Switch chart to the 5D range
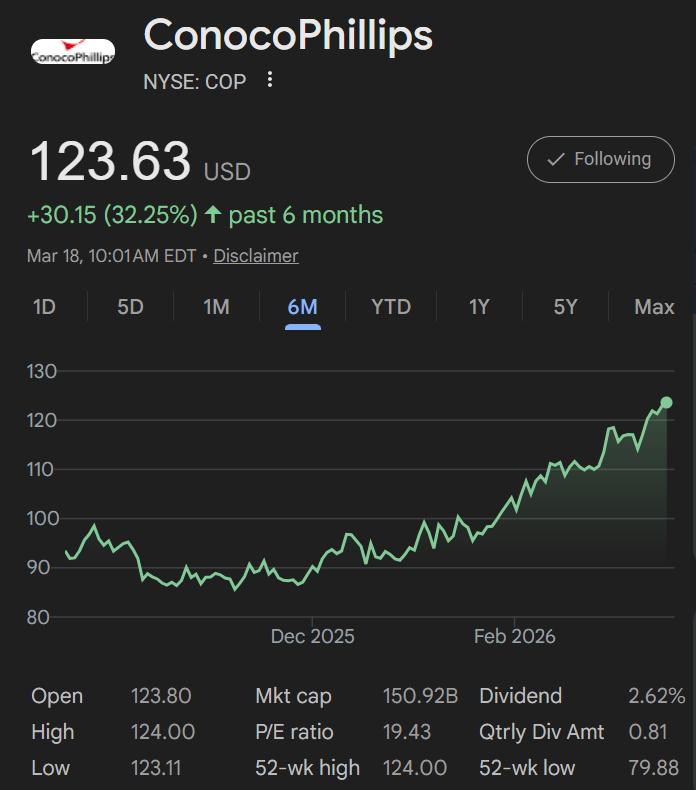Image resolution: width=696 pixels, height=790 pixels. click(131, 307)
